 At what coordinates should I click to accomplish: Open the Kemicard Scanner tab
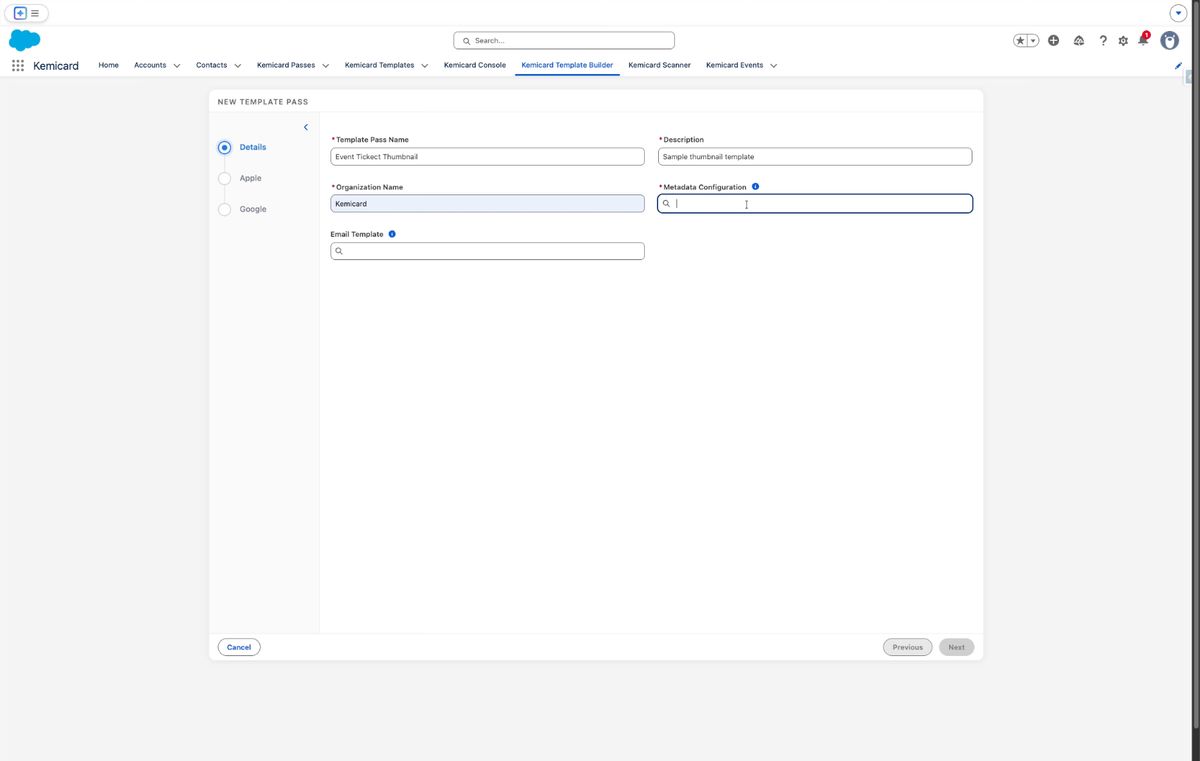659,65
